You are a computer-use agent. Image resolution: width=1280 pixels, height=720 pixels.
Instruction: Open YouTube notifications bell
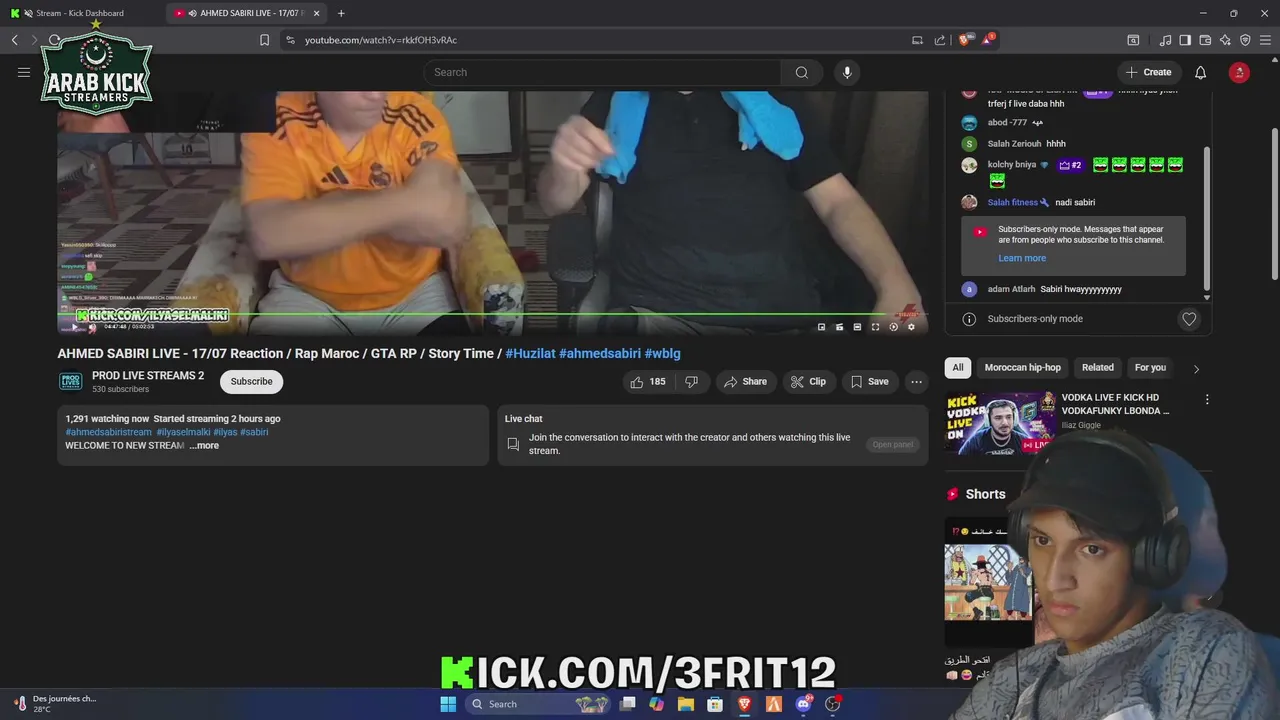(x=1200, y=72)
